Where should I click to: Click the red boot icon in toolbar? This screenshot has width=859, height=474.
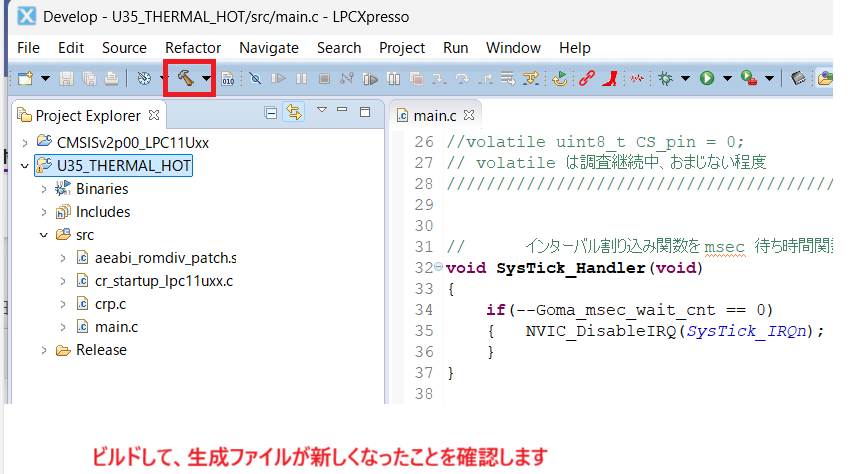[x=609, y=78]
